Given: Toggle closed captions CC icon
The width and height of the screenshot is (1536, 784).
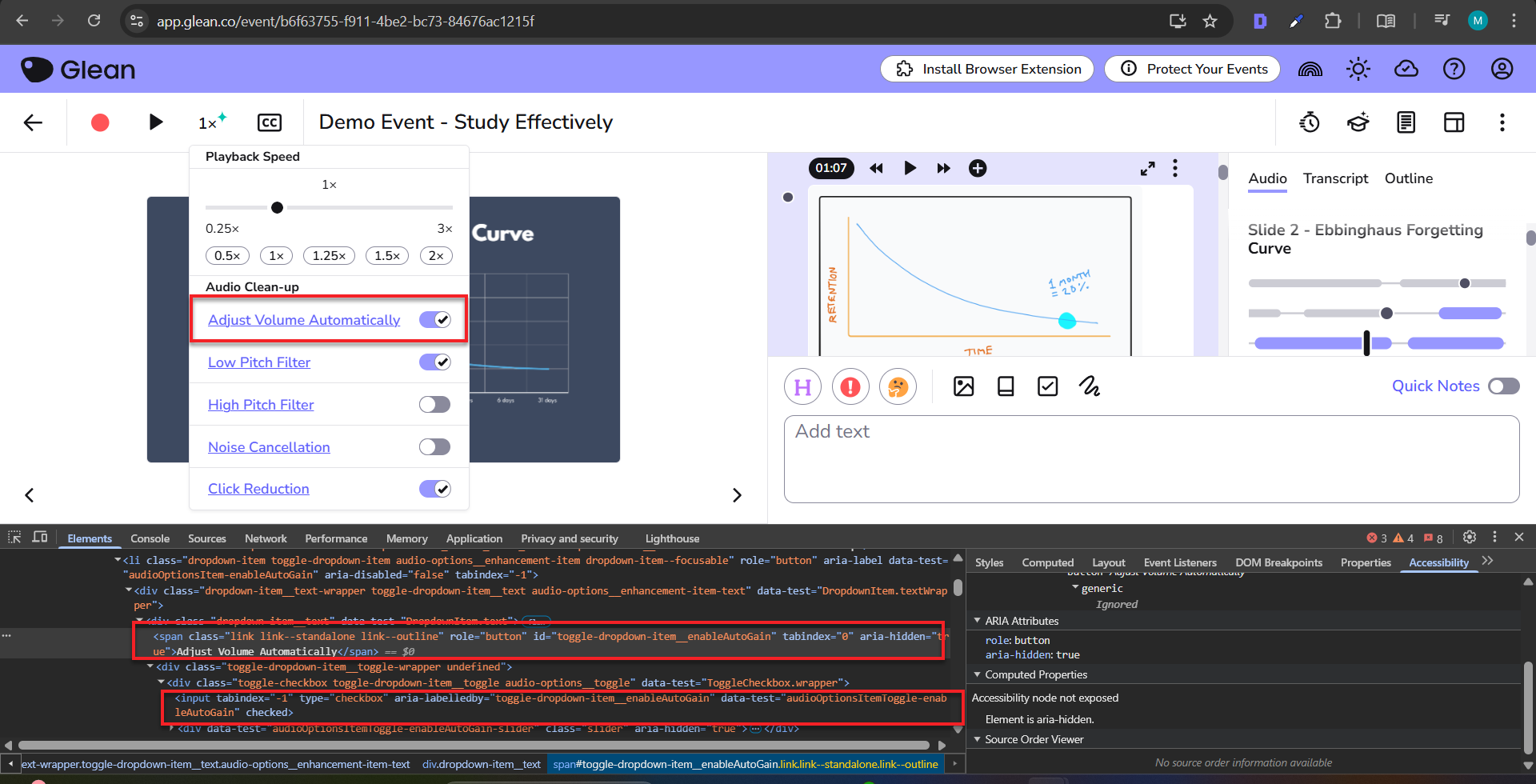Looking at the screenshot, I should click(x=270, y=122).
